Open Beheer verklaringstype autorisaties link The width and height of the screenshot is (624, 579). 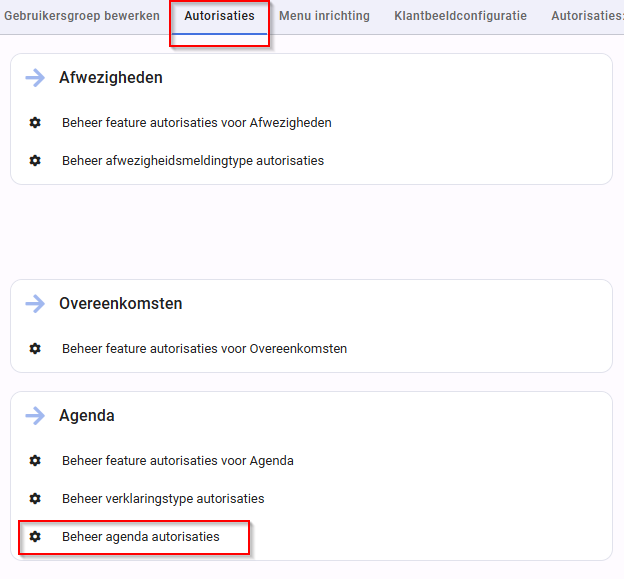[x=163, y=499]
